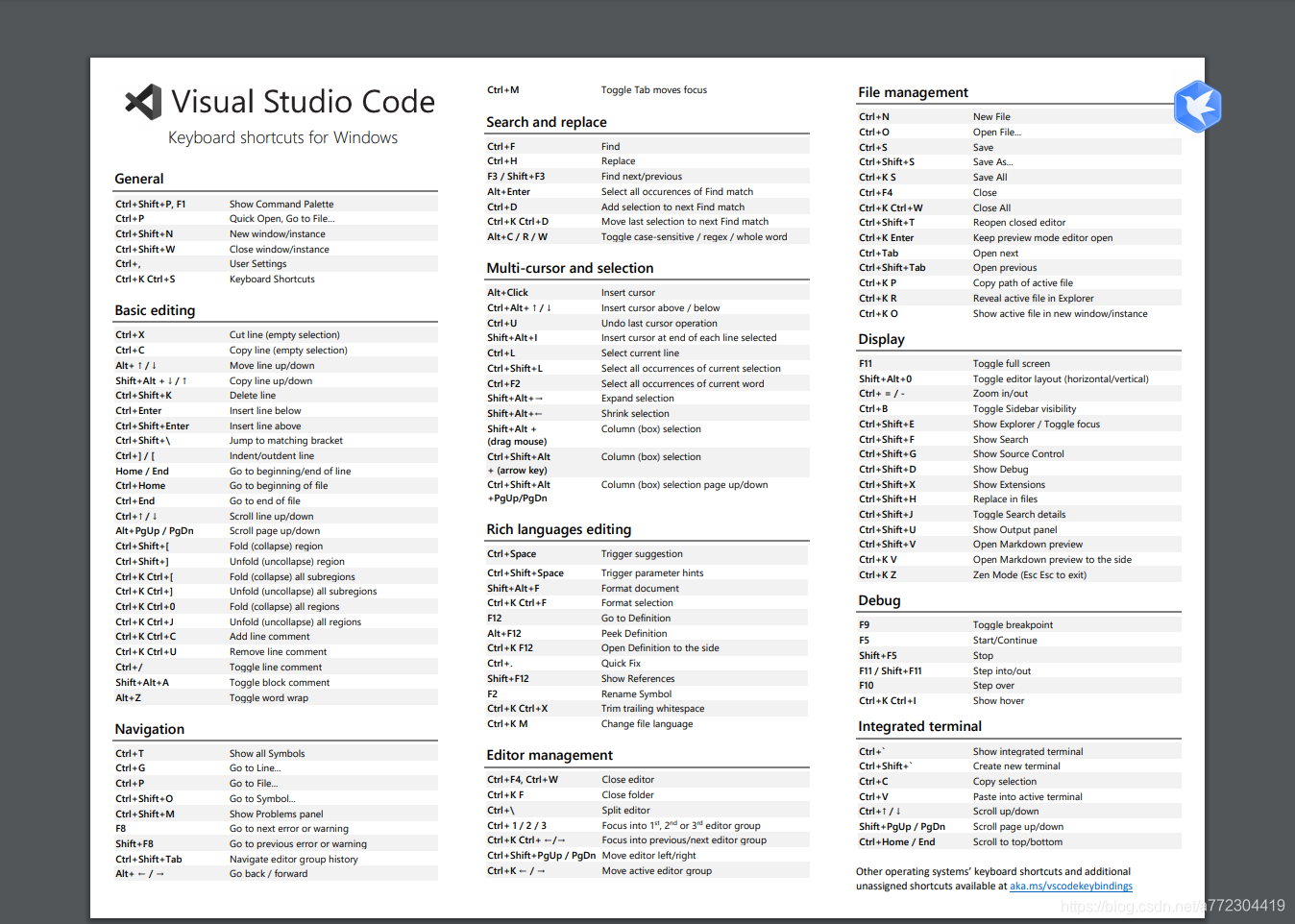Image resolution: width=1295 pixels, height=924 pixels.
Task: Click 'Toggle word wrap' text
Action: (269, 698)
